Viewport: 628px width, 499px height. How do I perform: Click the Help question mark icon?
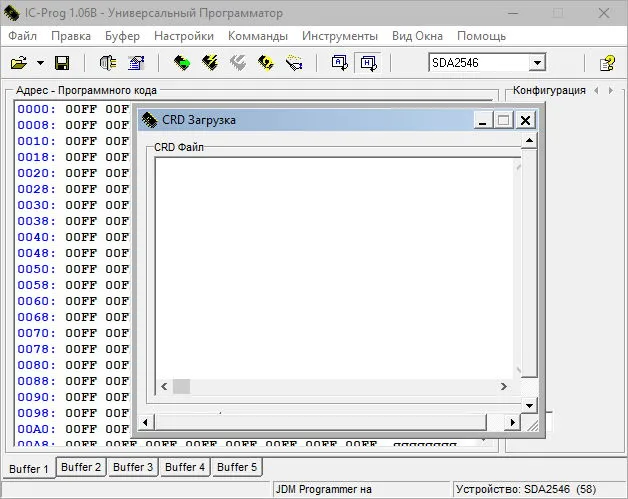[607, 63]
